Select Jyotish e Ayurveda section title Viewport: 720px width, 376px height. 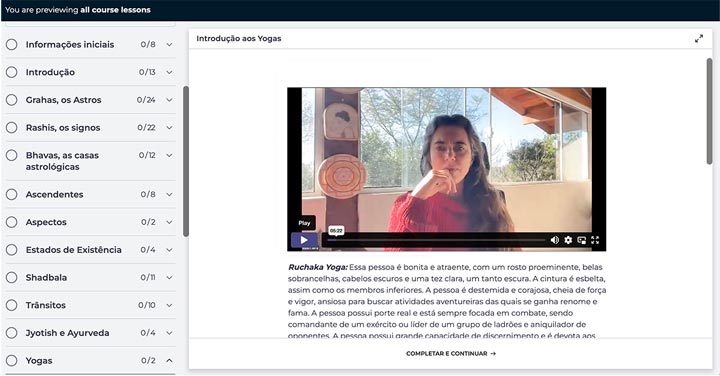68,333
